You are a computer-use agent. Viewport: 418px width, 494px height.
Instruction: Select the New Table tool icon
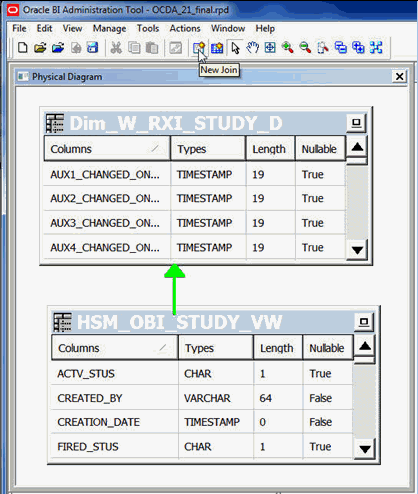coord(217,48)
